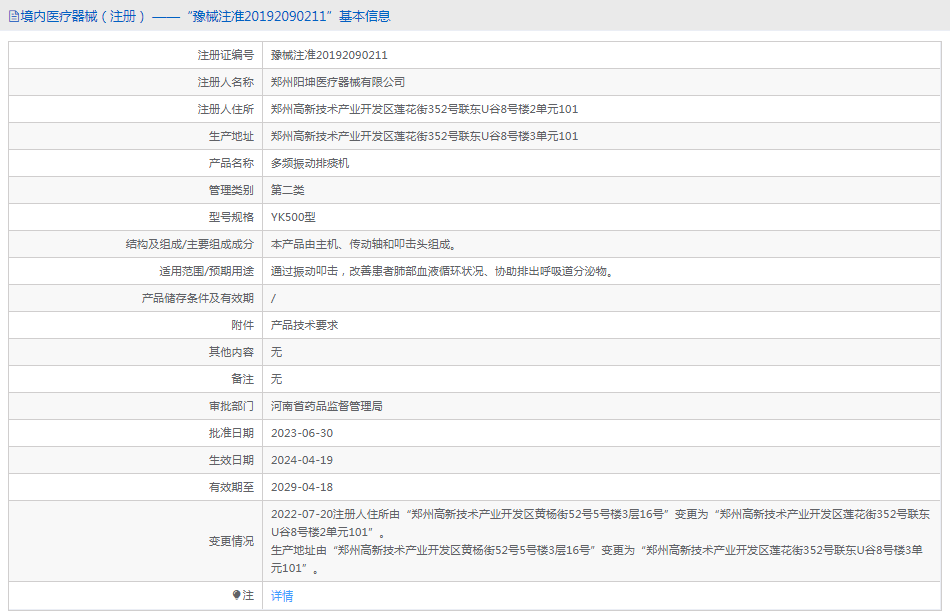Click the 生产地址 address value

(x=424, y=136)
